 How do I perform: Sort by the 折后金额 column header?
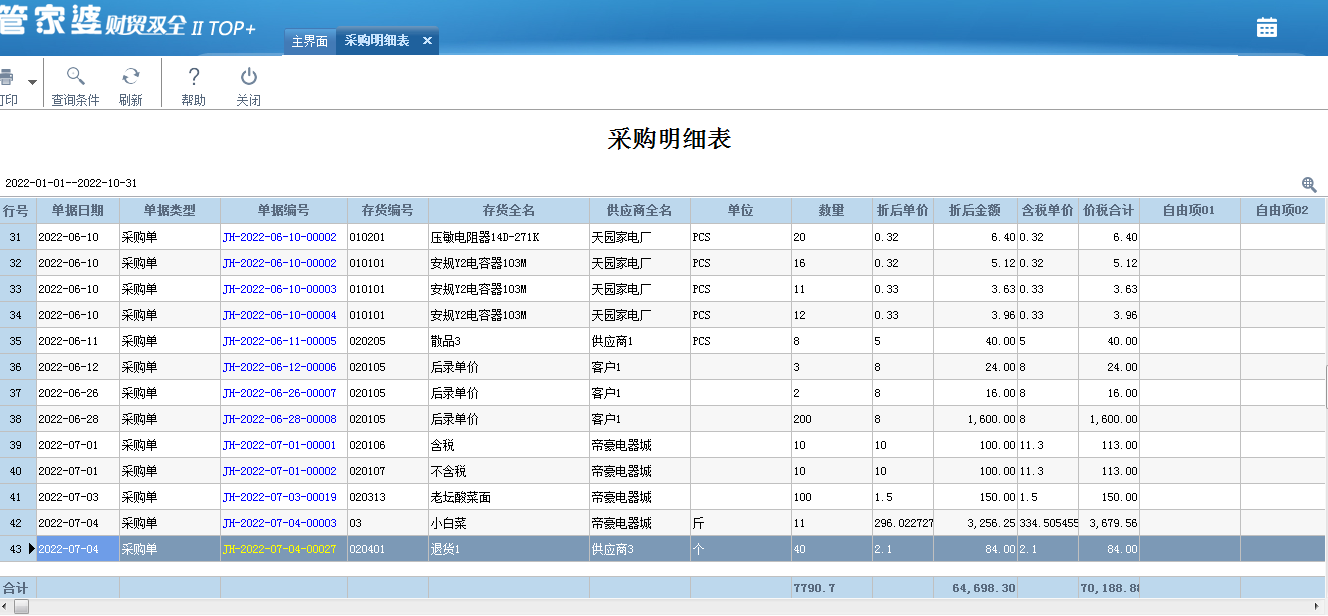(974, 211)
